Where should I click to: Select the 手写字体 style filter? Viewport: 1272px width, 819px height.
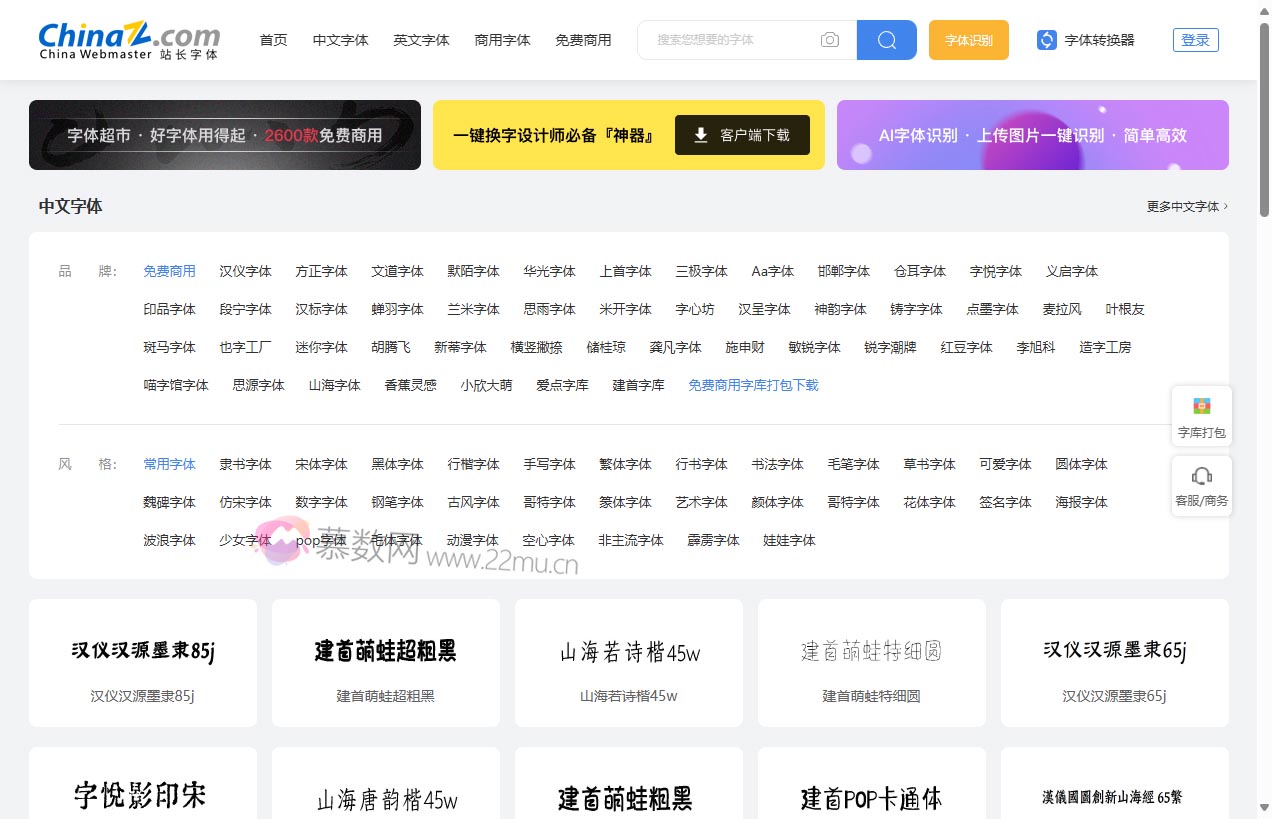click(x=549, y=464)
